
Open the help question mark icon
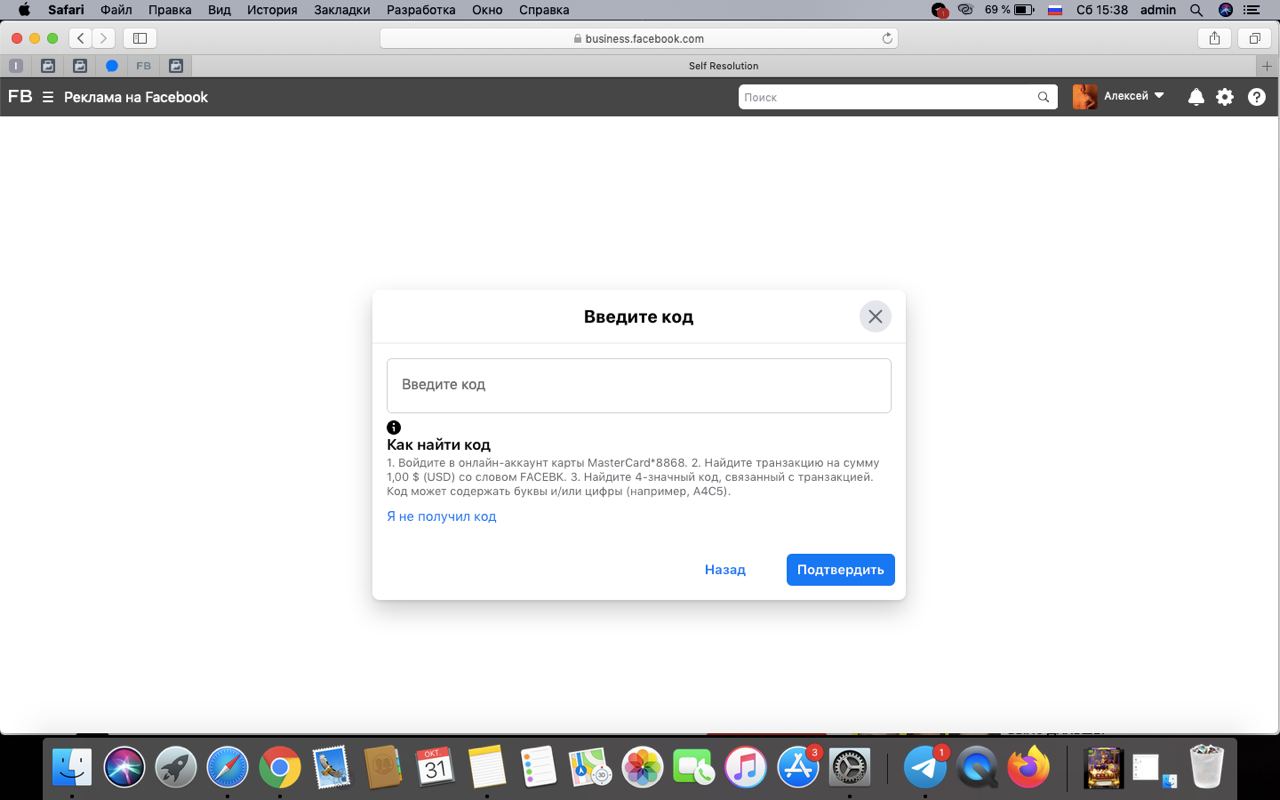(x=1257, y=97)
